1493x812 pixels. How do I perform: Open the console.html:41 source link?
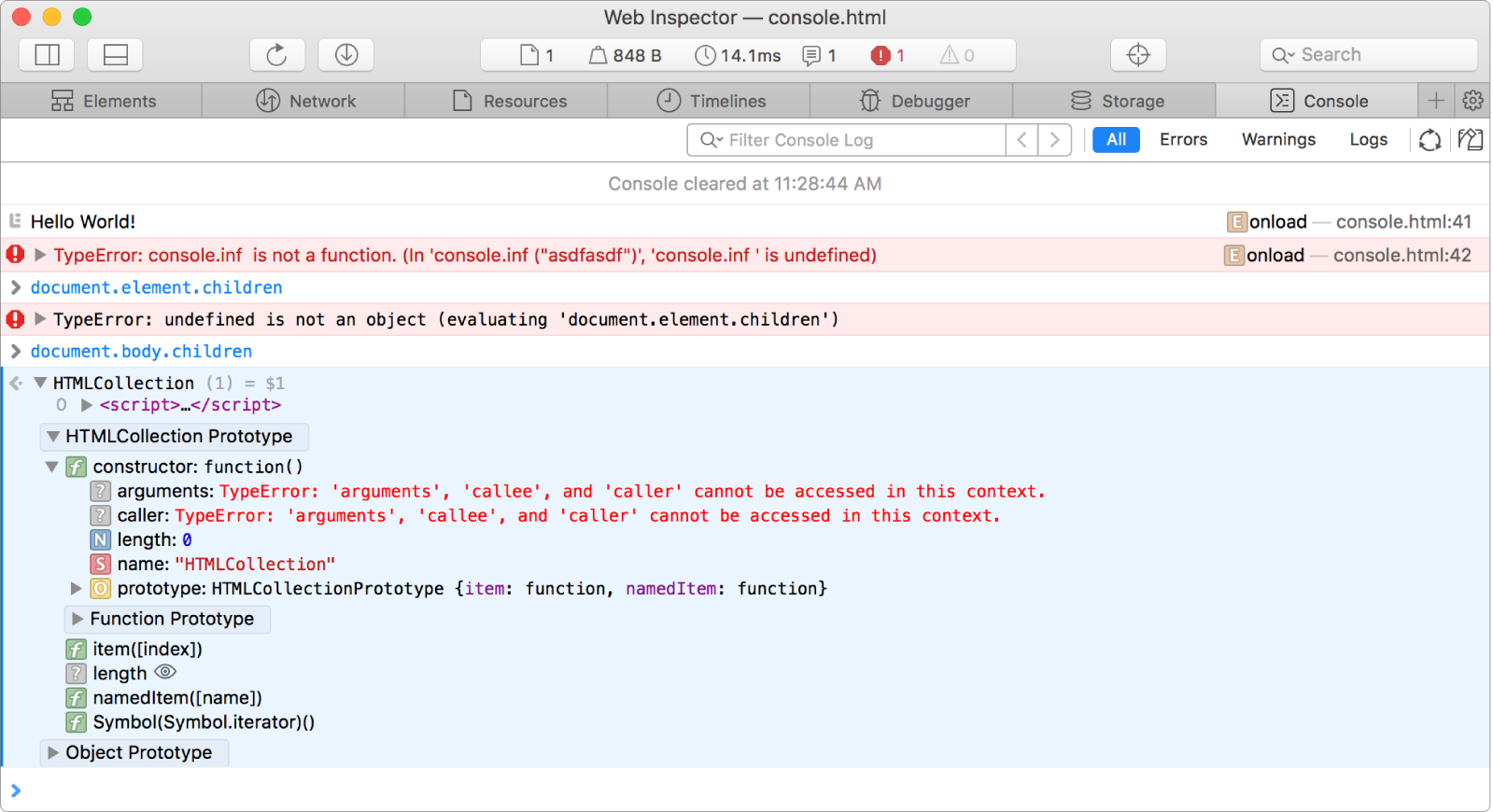click(x=1402, y=222)
